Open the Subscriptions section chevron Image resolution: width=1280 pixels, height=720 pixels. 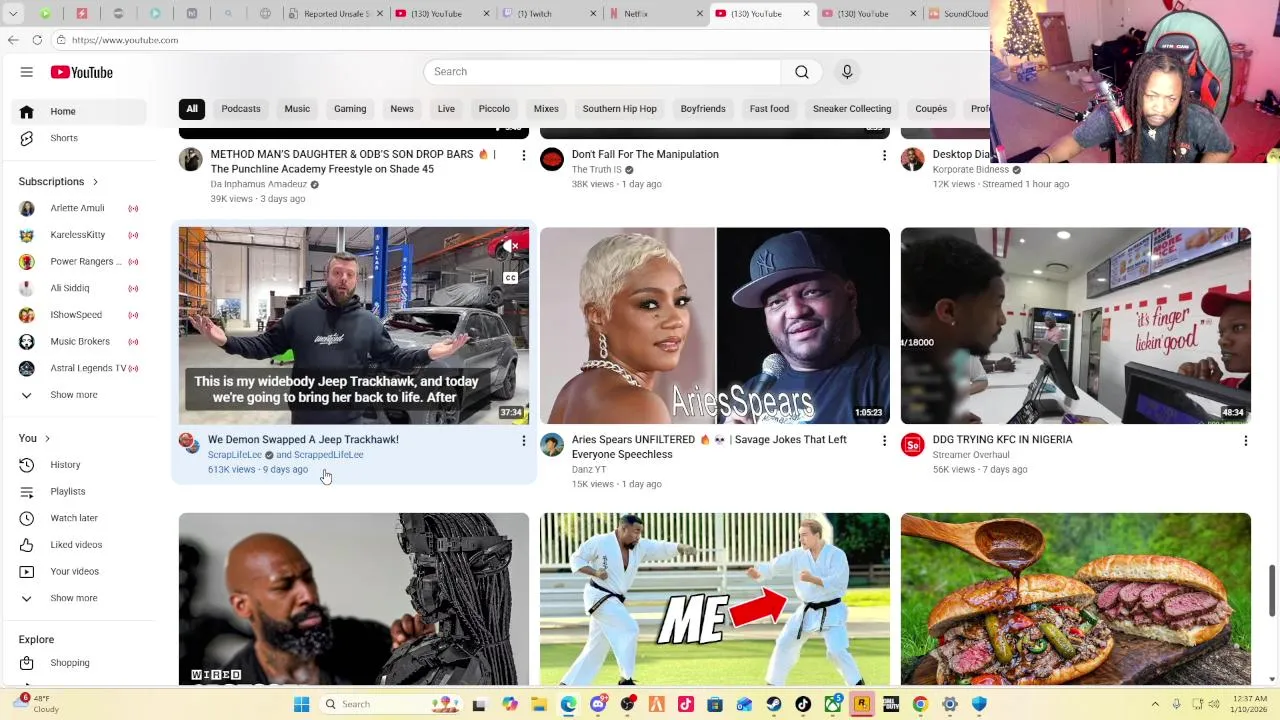[x=95, y=182]
